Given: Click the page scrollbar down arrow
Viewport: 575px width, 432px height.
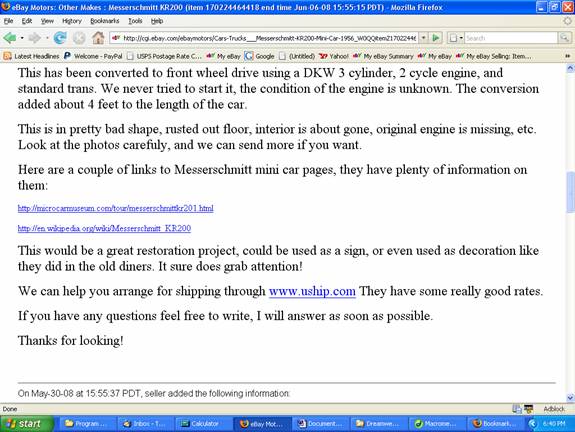Looking at the screenshot, I should (x=570, y=398).
